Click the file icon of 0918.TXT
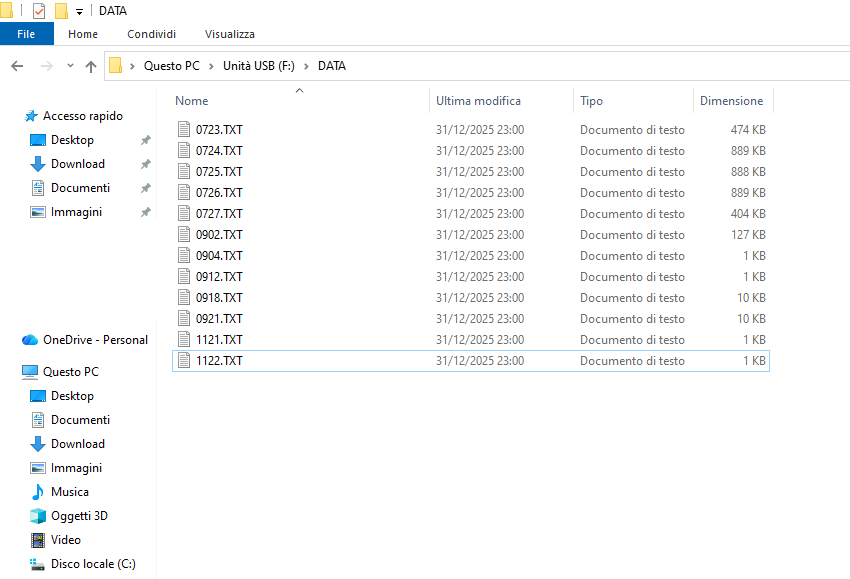 [x=184, y=298]
